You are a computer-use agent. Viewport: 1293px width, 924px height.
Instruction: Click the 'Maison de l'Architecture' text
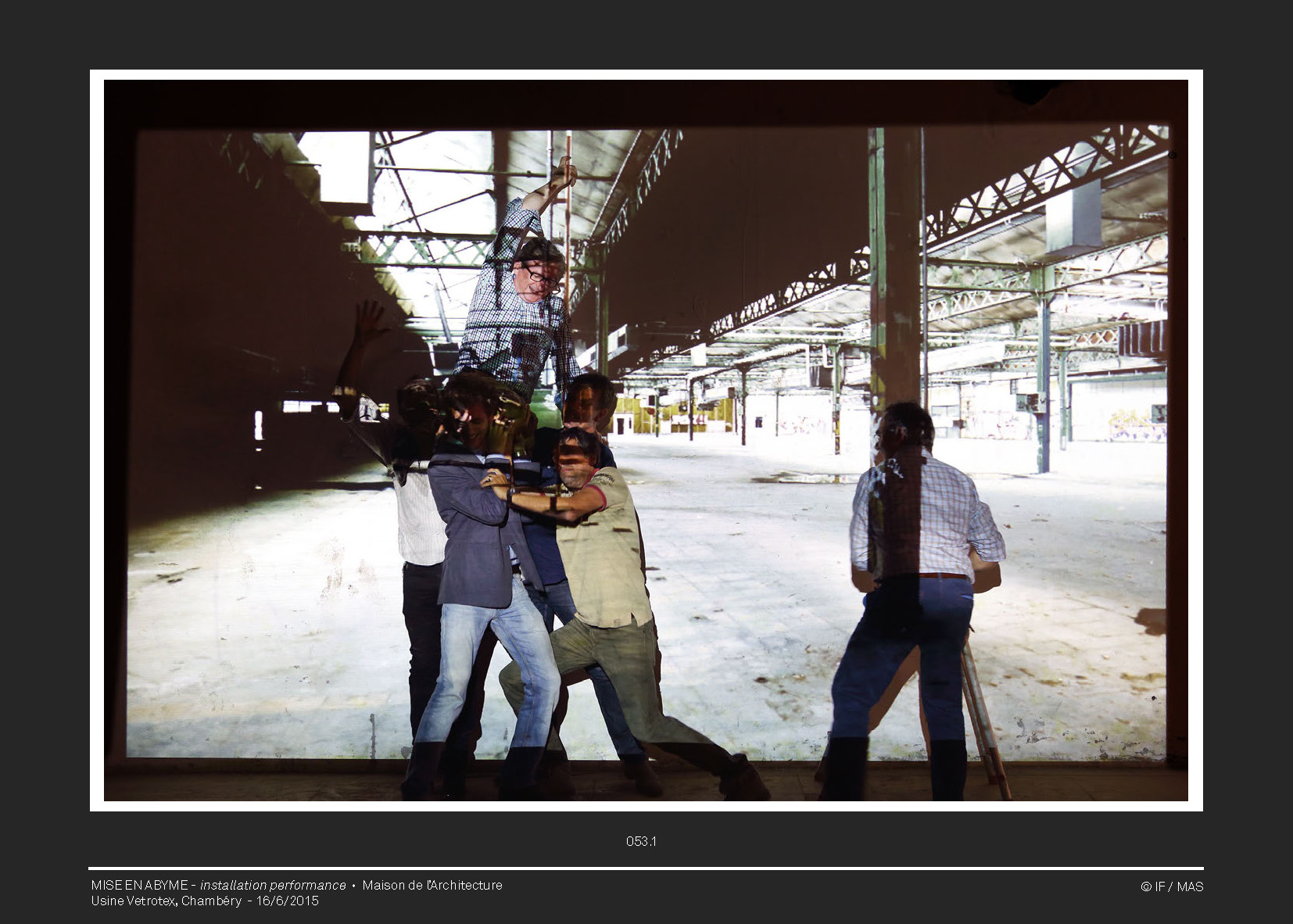pos(432,885)
